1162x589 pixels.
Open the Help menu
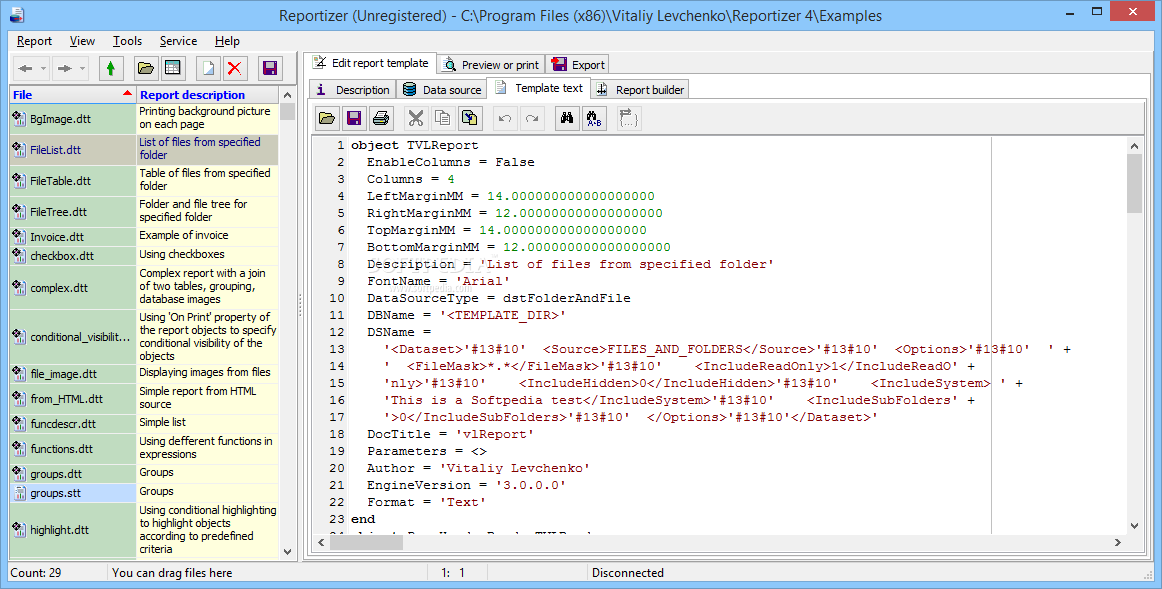228,41
